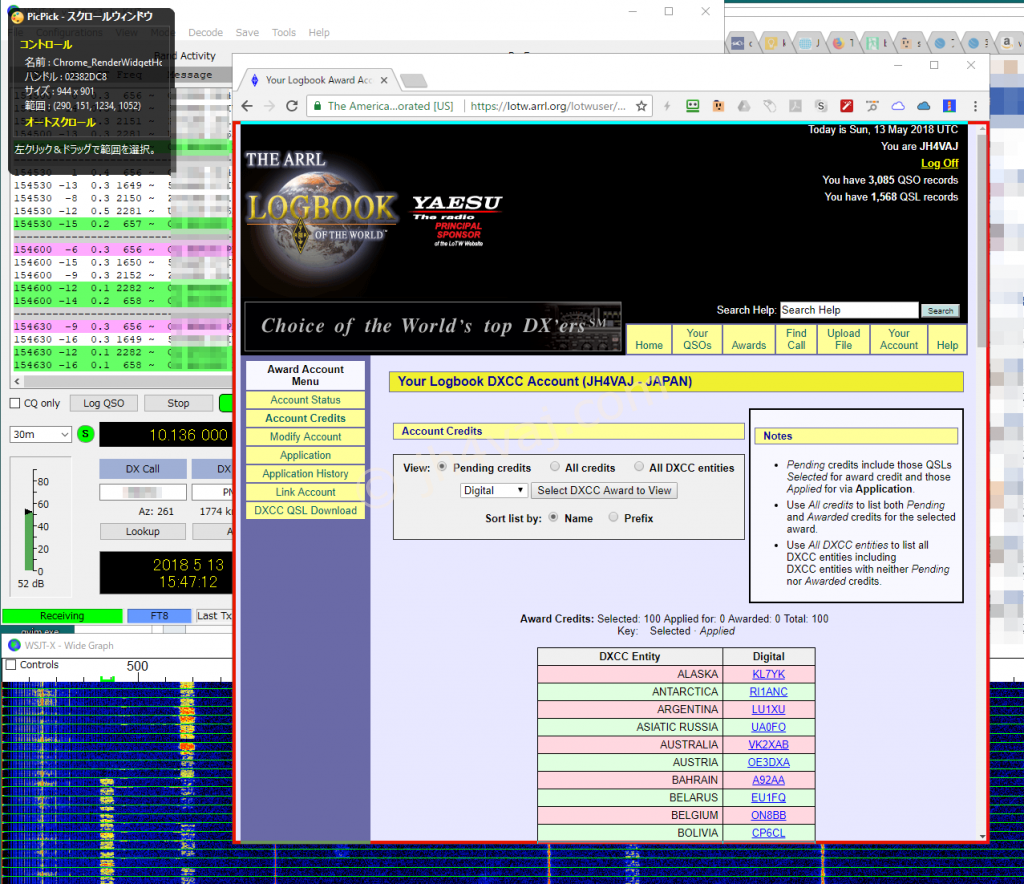
Task: View site security via green padlock icon
Action: (317, 106)
